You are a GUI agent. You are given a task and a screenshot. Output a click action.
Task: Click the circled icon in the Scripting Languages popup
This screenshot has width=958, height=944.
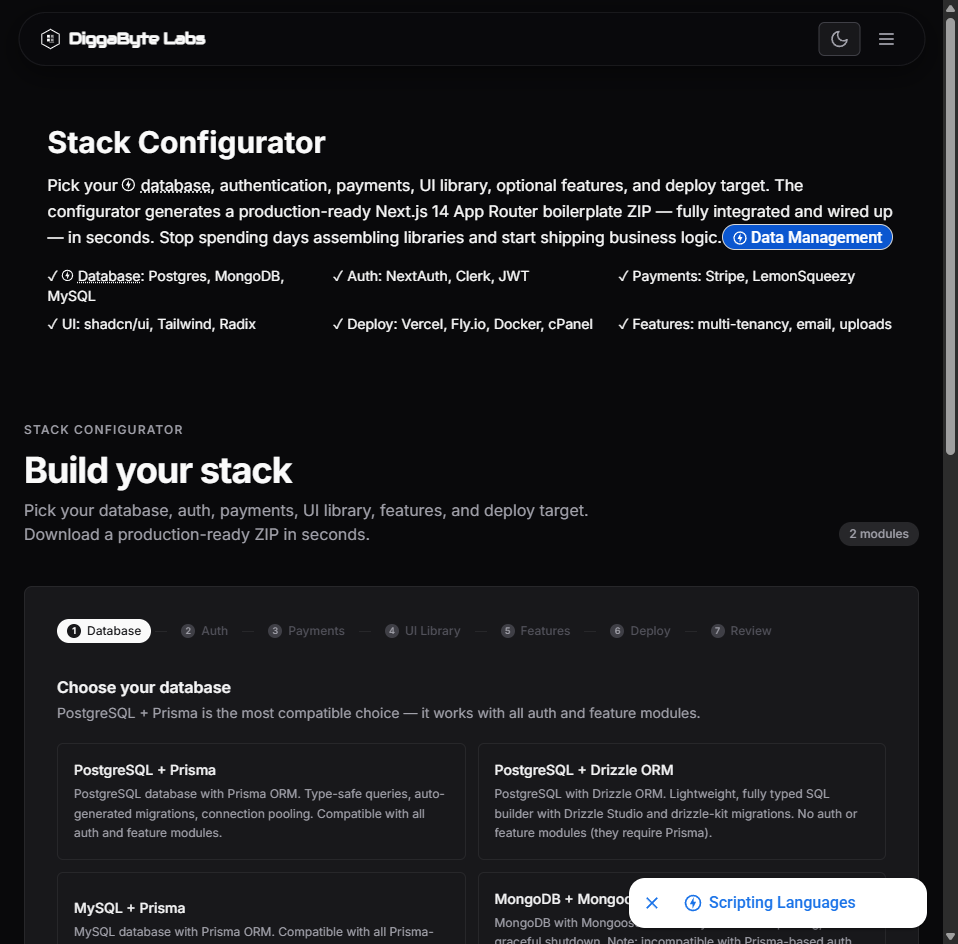coord(693,903)
